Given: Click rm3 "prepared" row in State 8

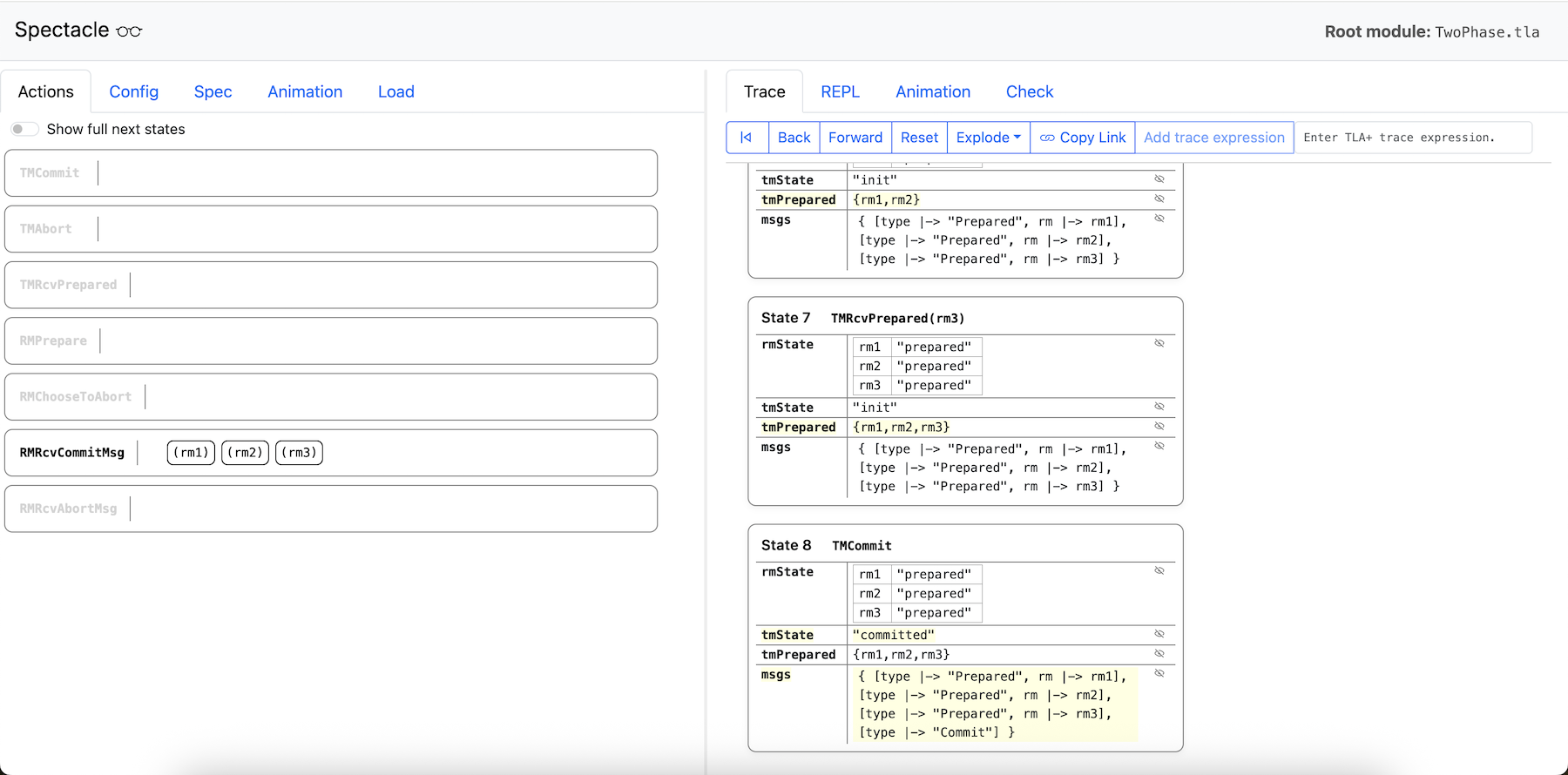Looking at the screenshot, I should click(x=917, y=613).
